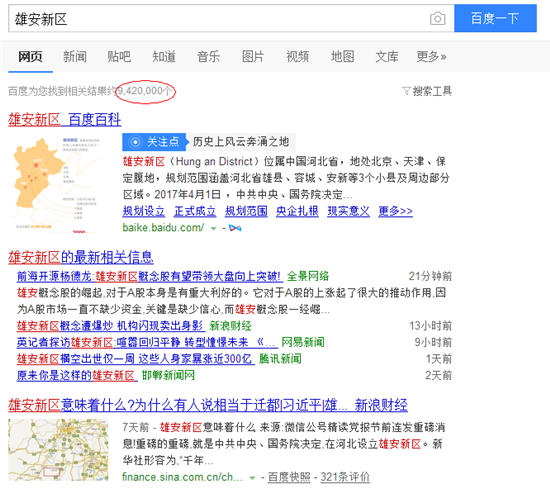Screen dimensions: 550x493
Task: Click the funnel icon beside 搜索工具
Action: click(x=406, y=91)
